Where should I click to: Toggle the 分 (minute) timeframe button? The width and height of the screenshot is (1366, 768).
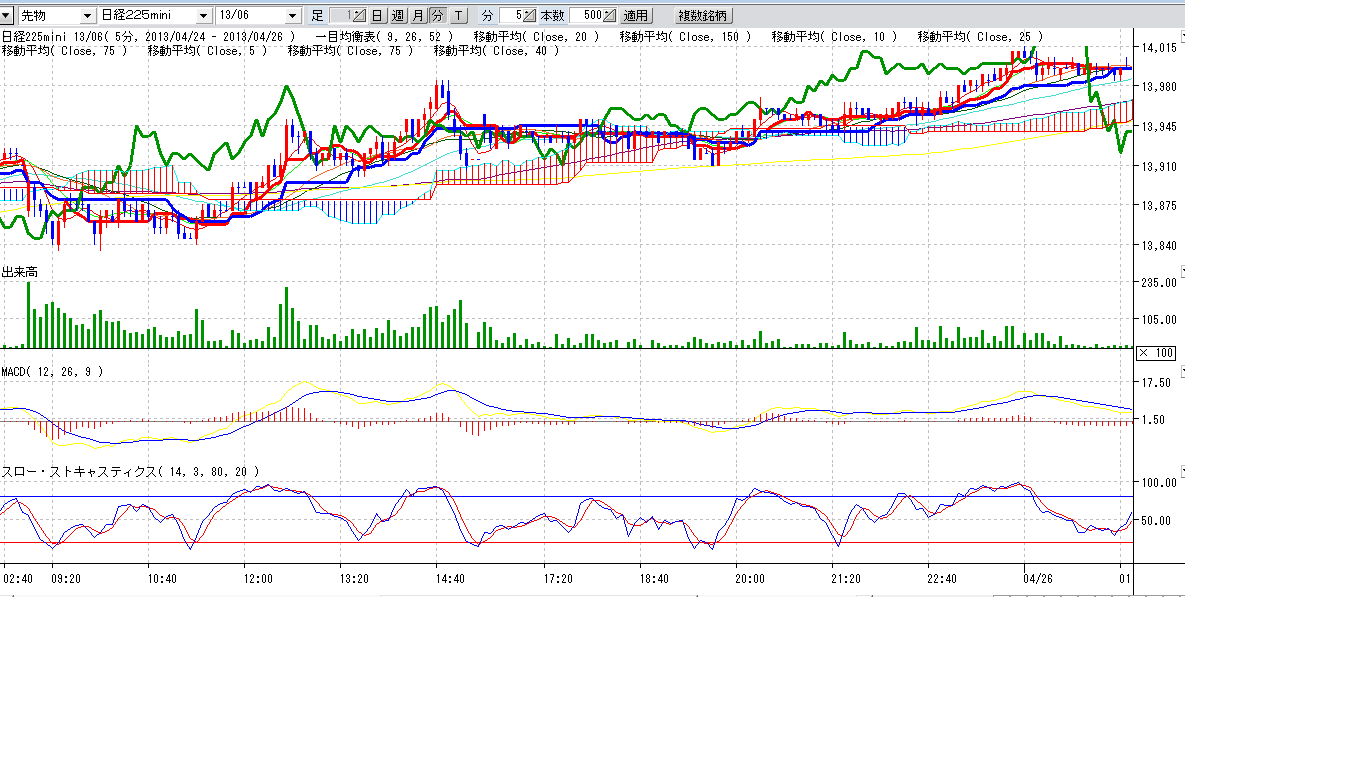(x=437, y=16)
